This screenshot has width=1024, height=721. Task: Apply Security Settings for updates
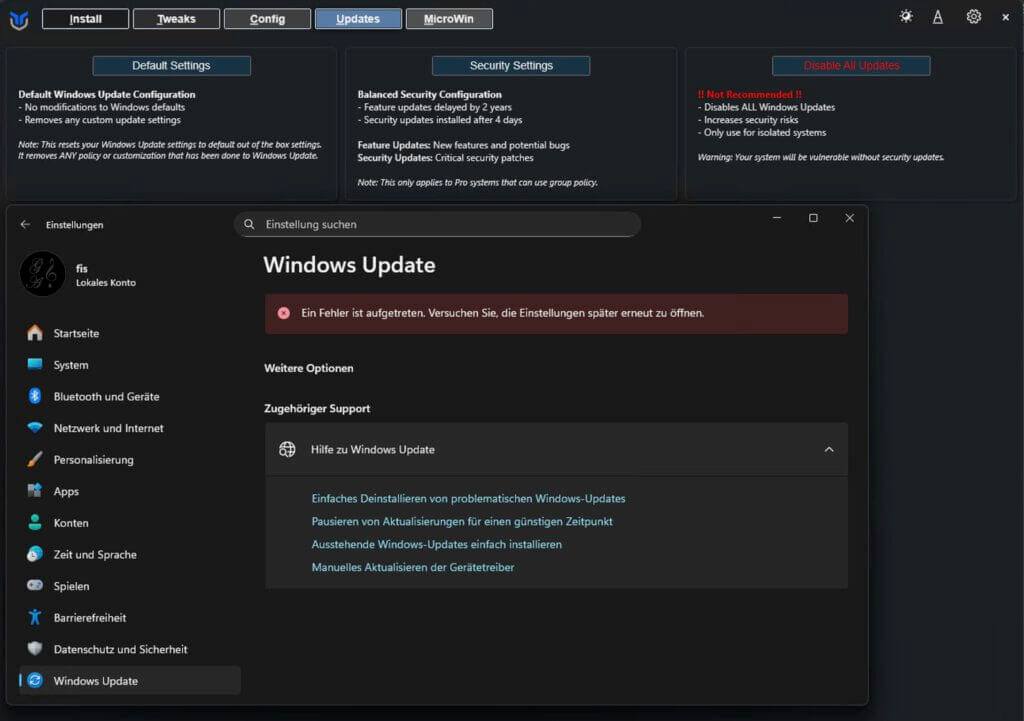click(x=511, y=65)
